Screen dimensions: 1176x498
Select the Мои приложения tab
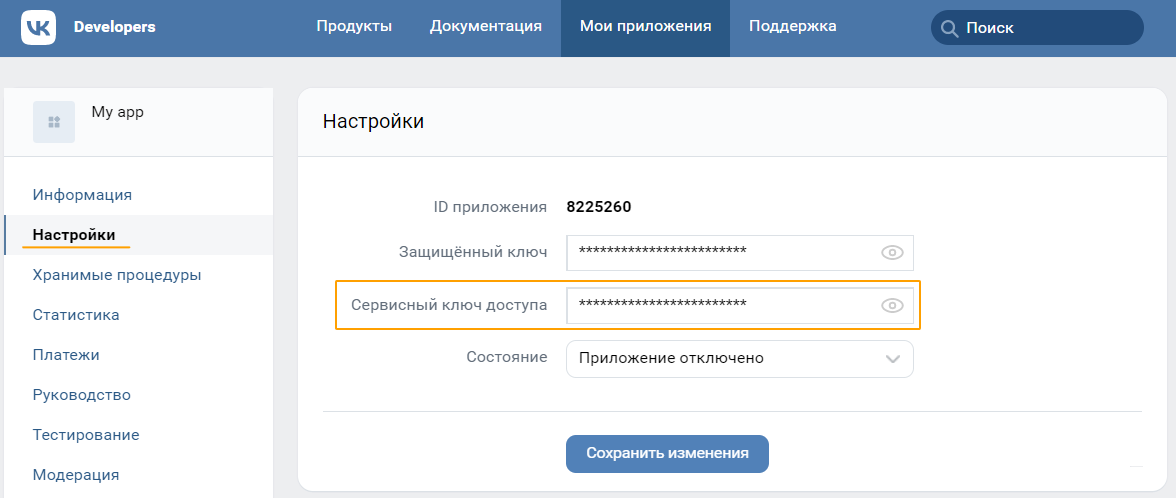click(645, 28)
